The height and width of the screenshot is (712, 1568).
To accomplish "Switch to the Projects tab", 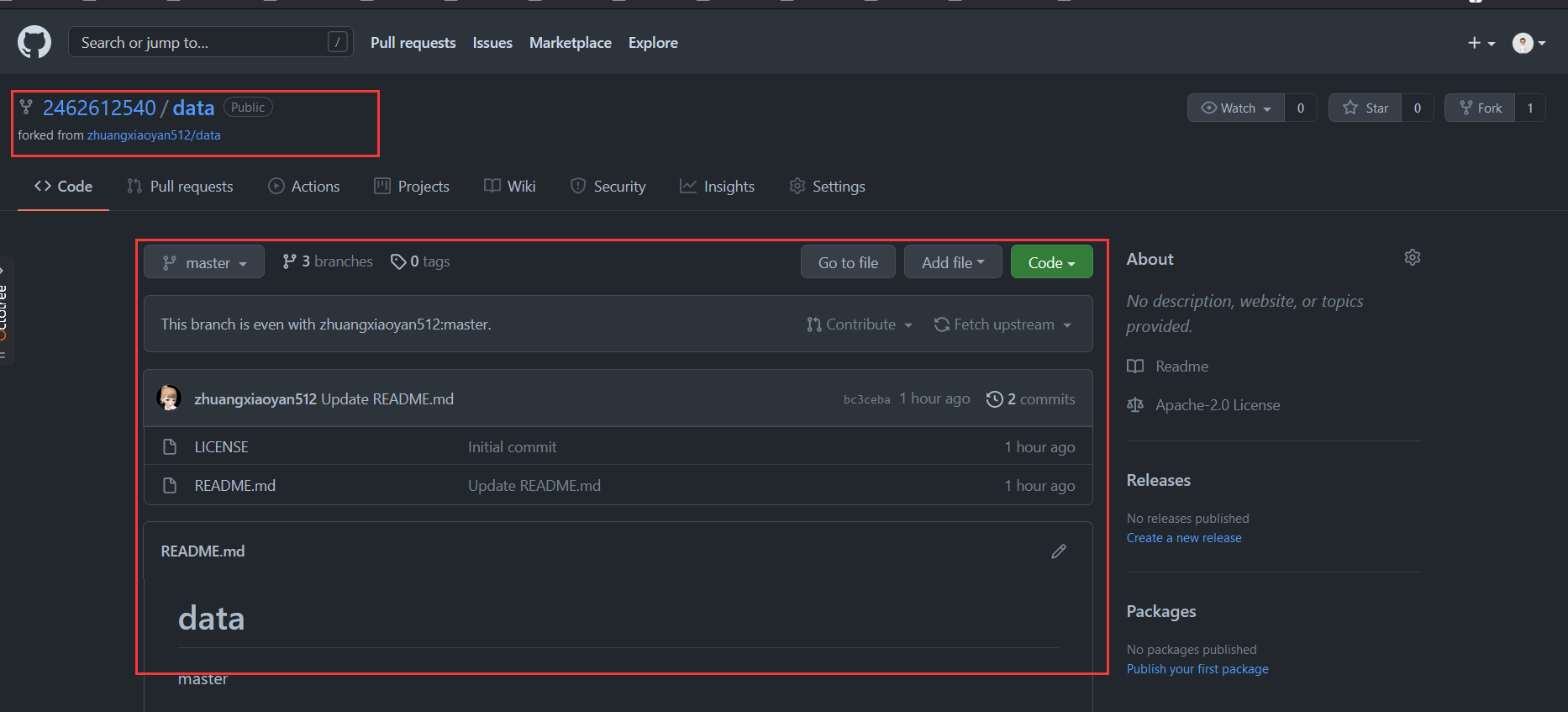I will (x=412, y=187).
